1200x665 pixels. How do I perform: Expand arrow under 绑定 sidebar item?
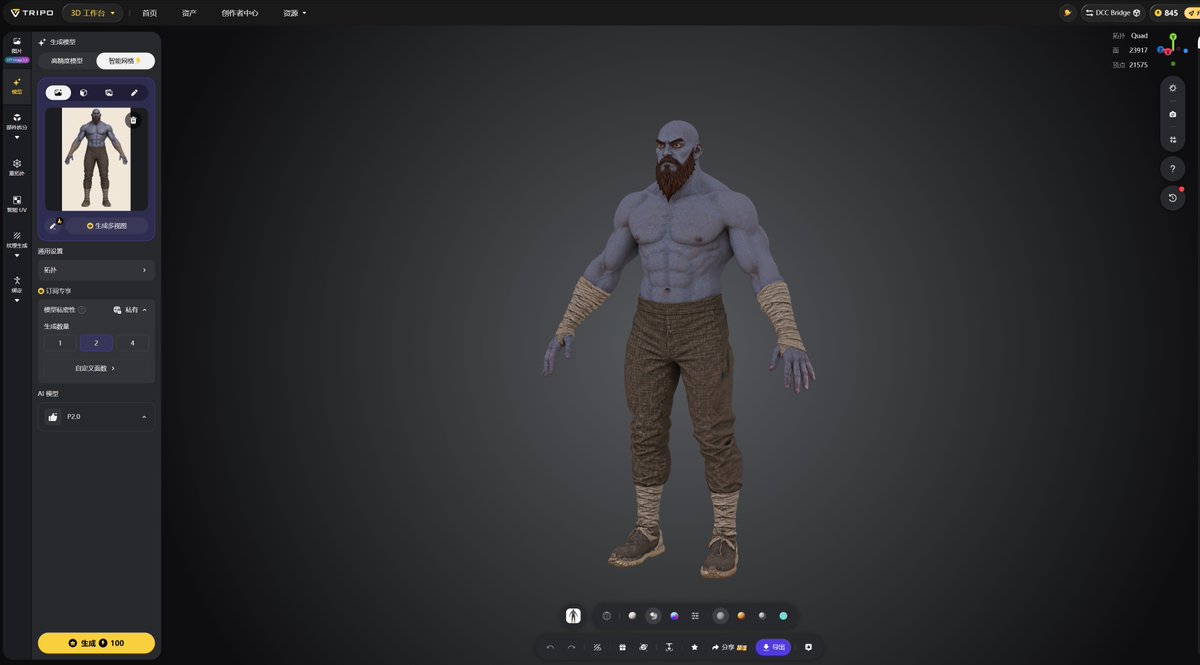click(x=17, y=300)
